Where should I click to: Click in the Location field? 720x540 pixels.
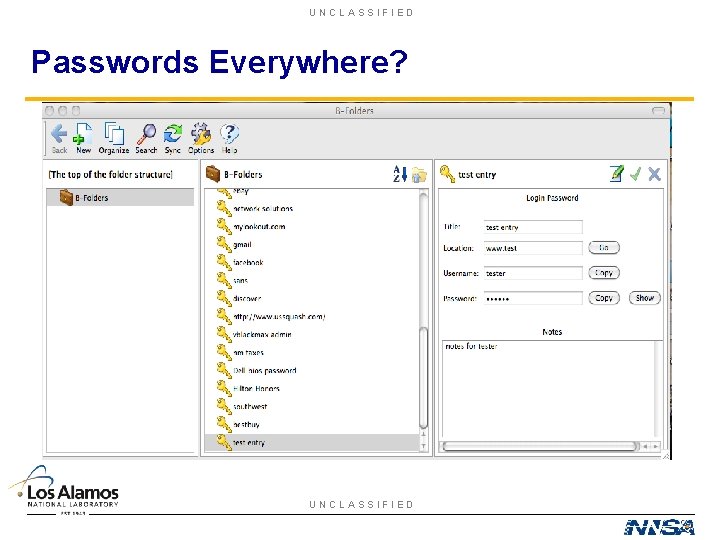pyautogui.click(x=533, y=248)
